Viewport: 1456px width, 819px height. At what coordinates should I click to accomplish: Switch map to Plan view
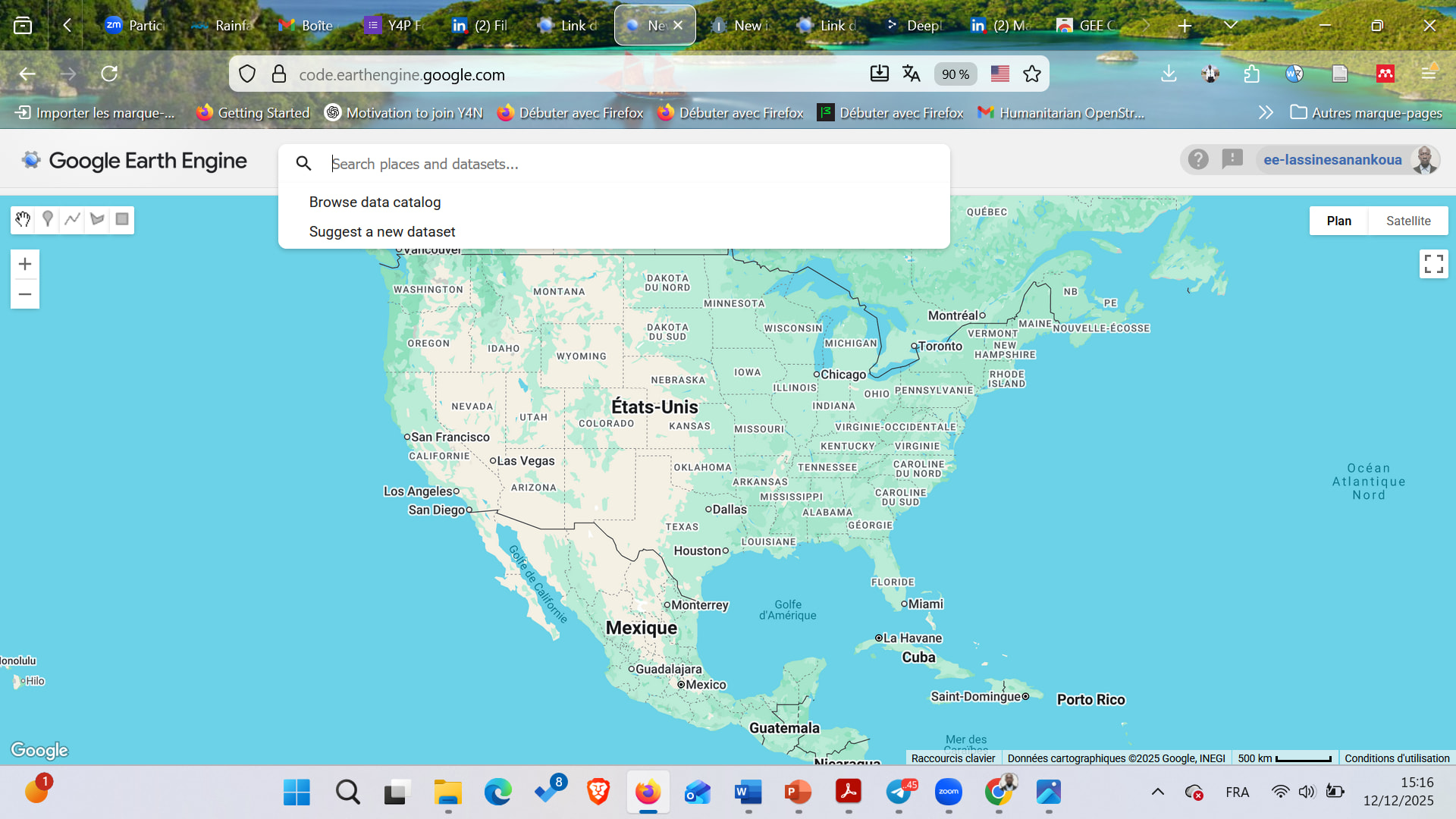1338,221
